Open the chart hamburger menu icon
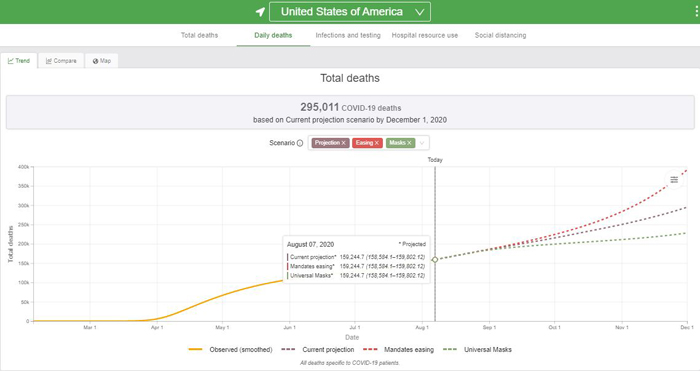 pyautogui.click(x=674, y=180)
